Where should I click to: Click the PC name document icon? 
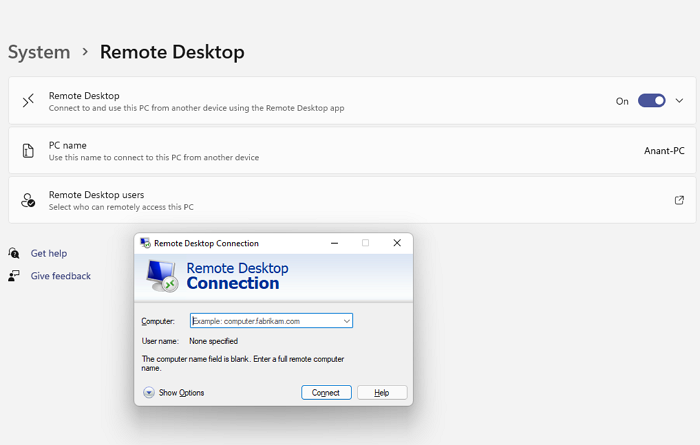tap(28, 151)
